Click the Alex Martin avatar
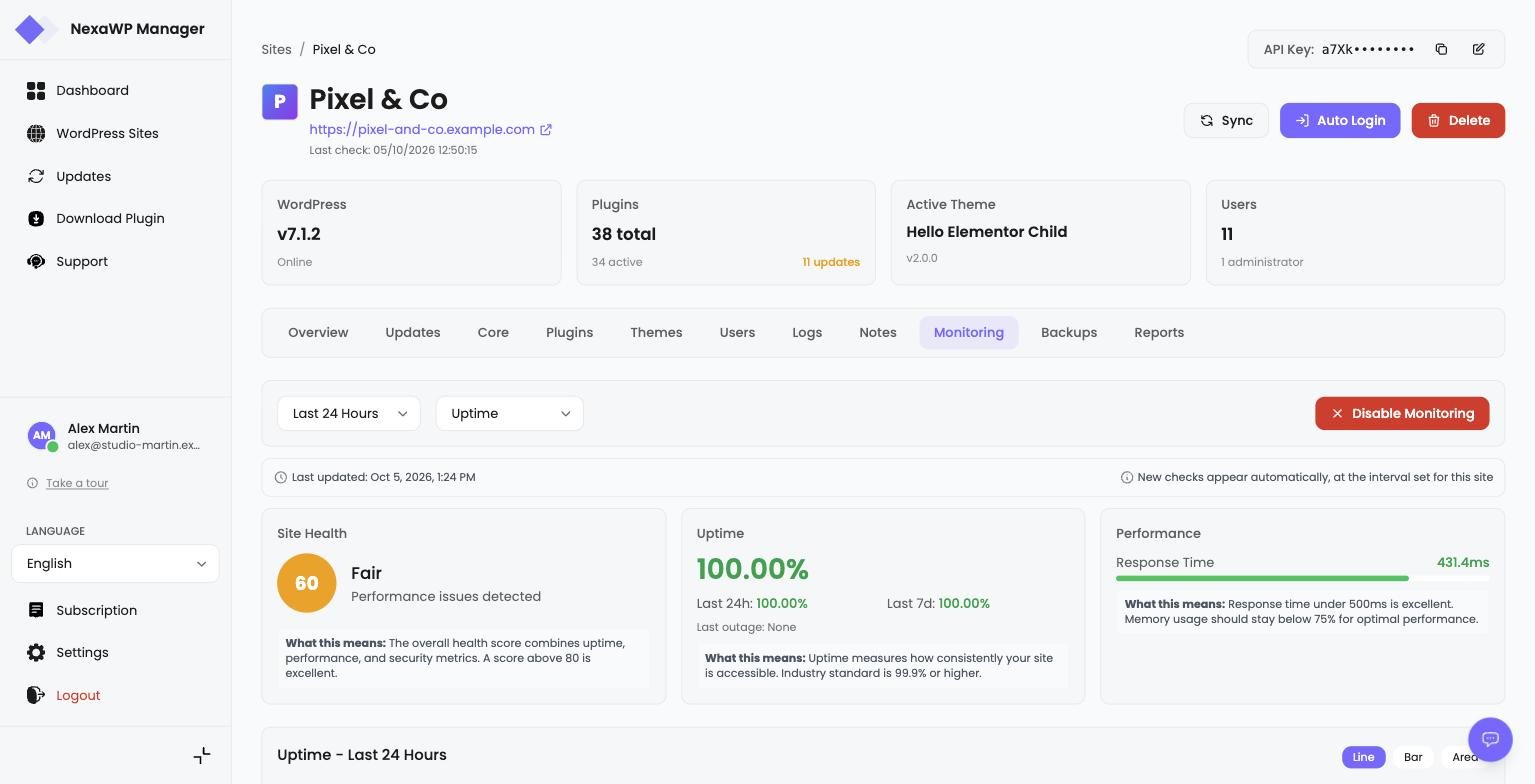 pos(42,436)
